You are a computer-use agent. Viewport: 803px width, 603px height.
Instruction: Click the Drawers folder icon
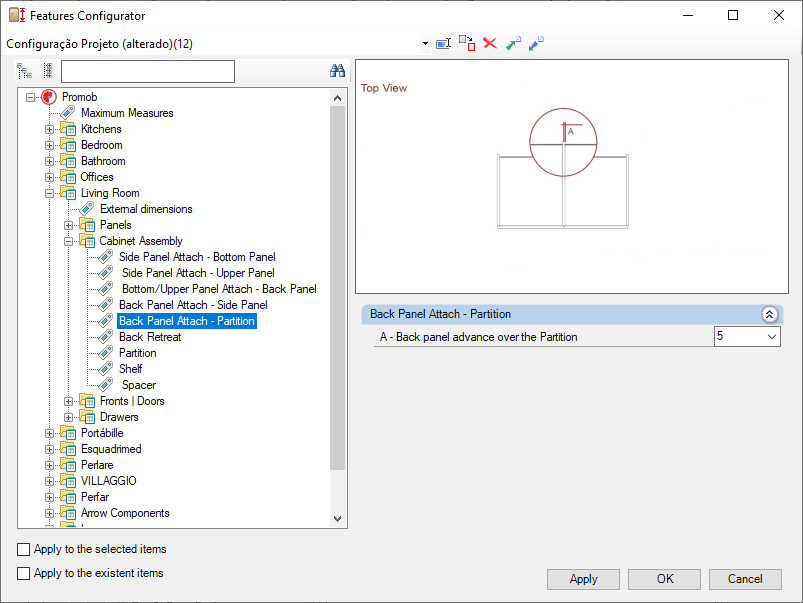point(87,417)
